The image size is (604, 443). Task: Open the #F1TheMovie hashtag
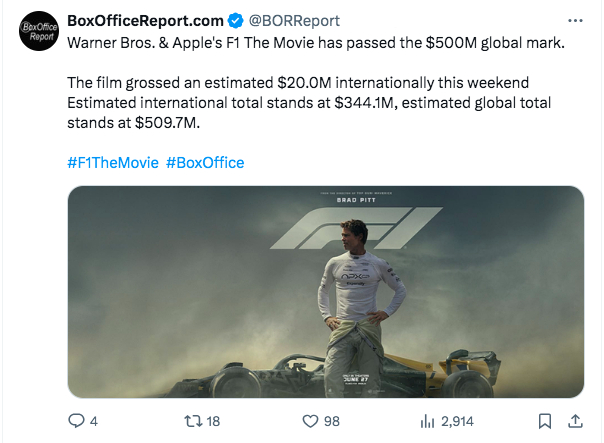tap(113, 163)
